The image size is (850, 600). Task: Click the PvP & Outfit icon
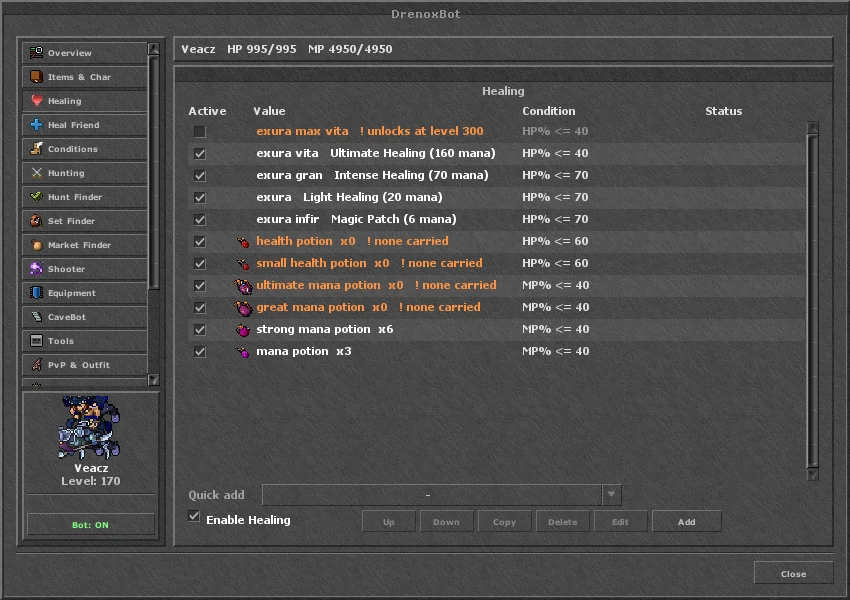coord(36,364)
